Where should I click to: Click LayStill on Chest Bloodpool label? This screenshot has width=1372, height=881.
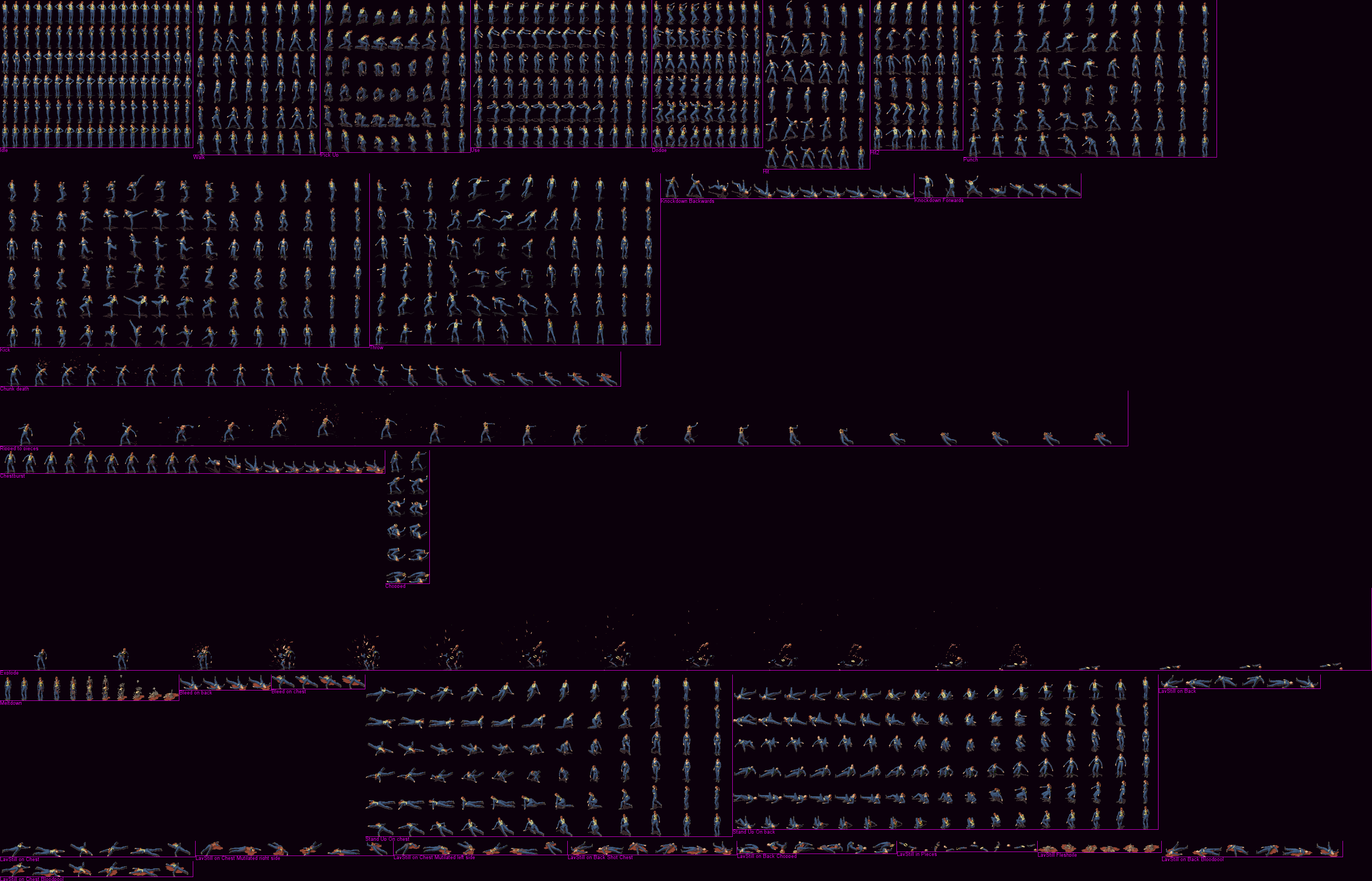32,879
